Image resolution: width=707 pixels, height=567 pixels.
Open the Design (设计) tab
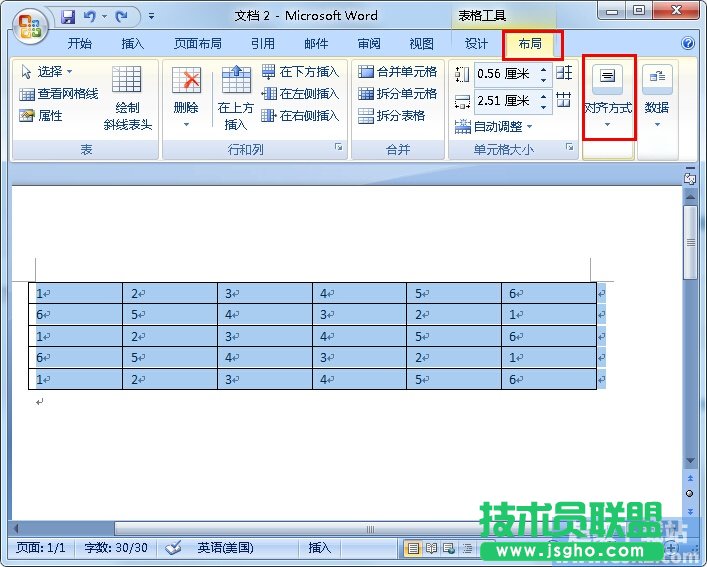point(477,44)
